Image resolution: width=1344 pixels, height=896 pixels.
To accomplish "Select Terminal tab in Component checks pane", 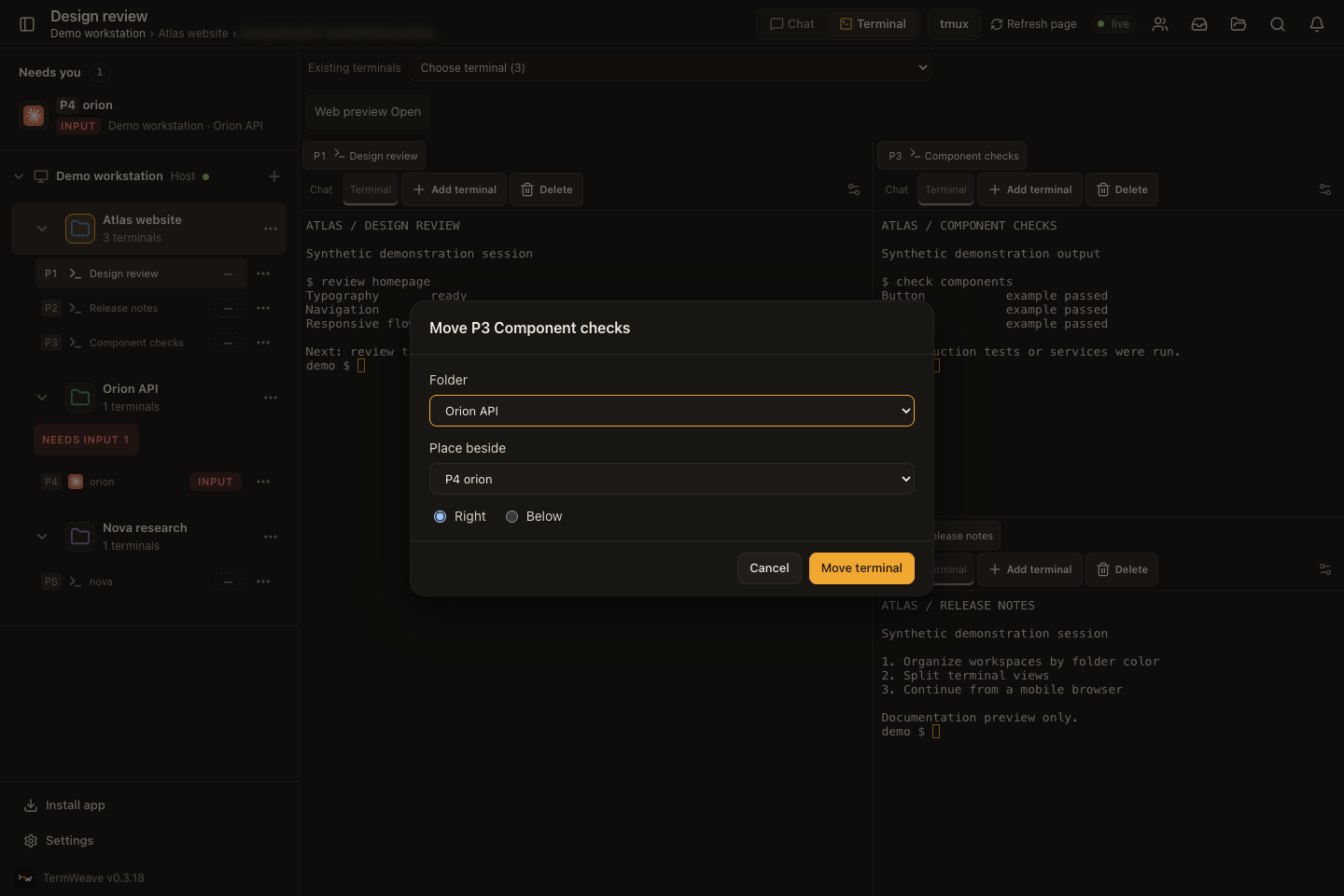I will point(945,189).
